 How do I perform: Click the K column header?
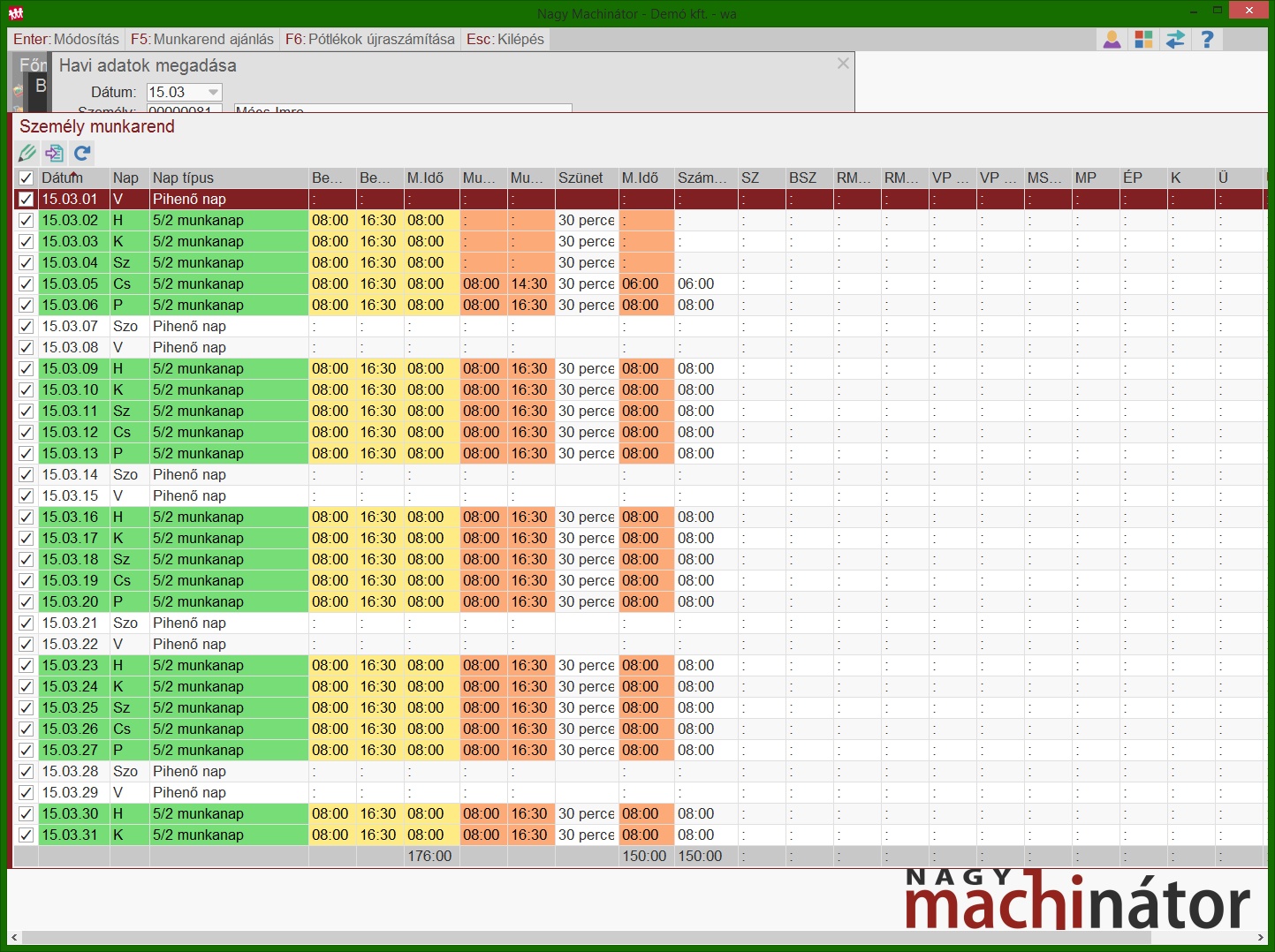[1190, 178]
